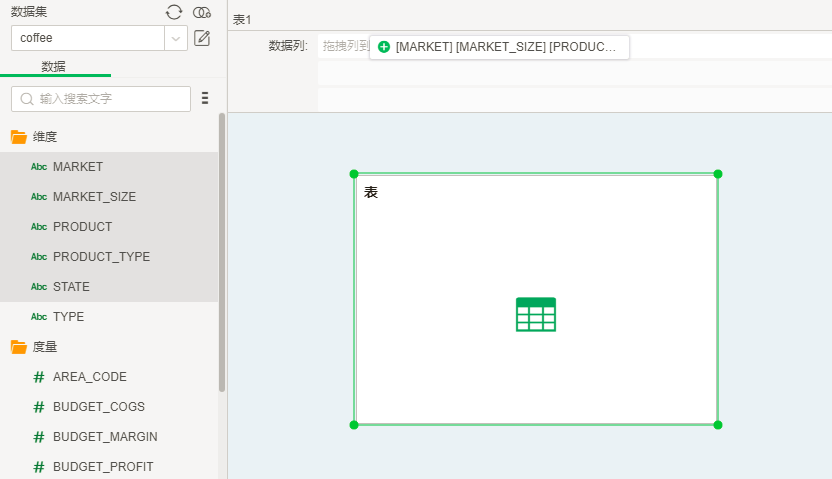Select the PRODUCT_TYPE dimension field

pyautogui.click(x=101, y=257)
